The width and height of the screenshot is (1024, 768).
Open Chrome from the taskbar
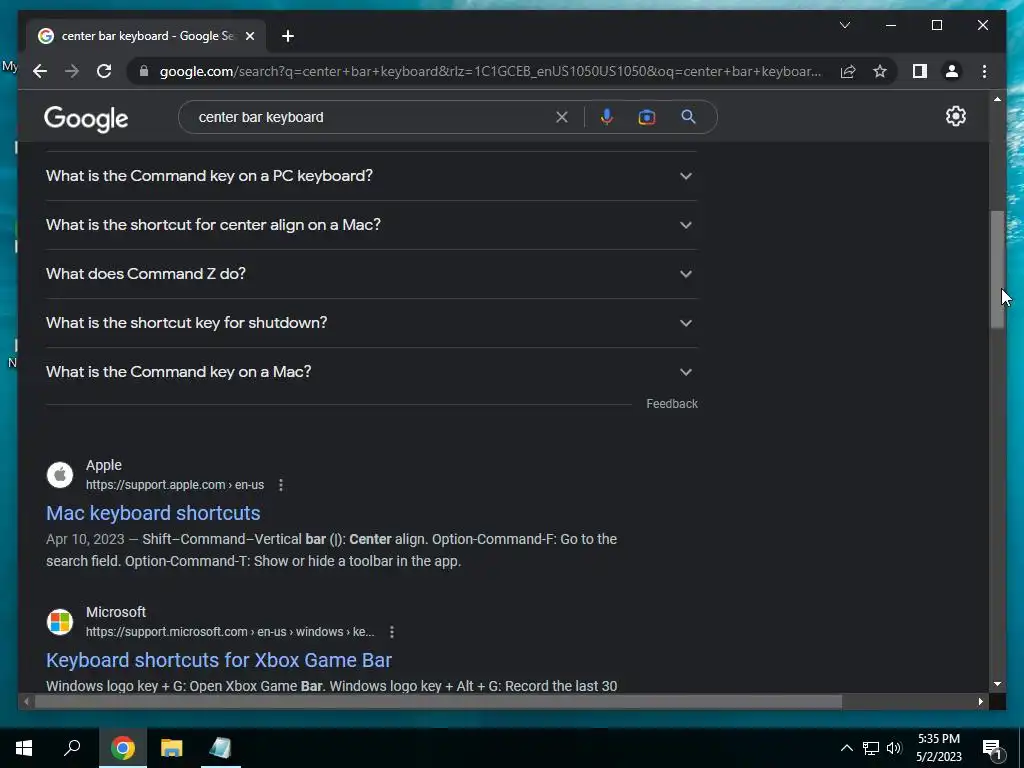tap(122, 748)
